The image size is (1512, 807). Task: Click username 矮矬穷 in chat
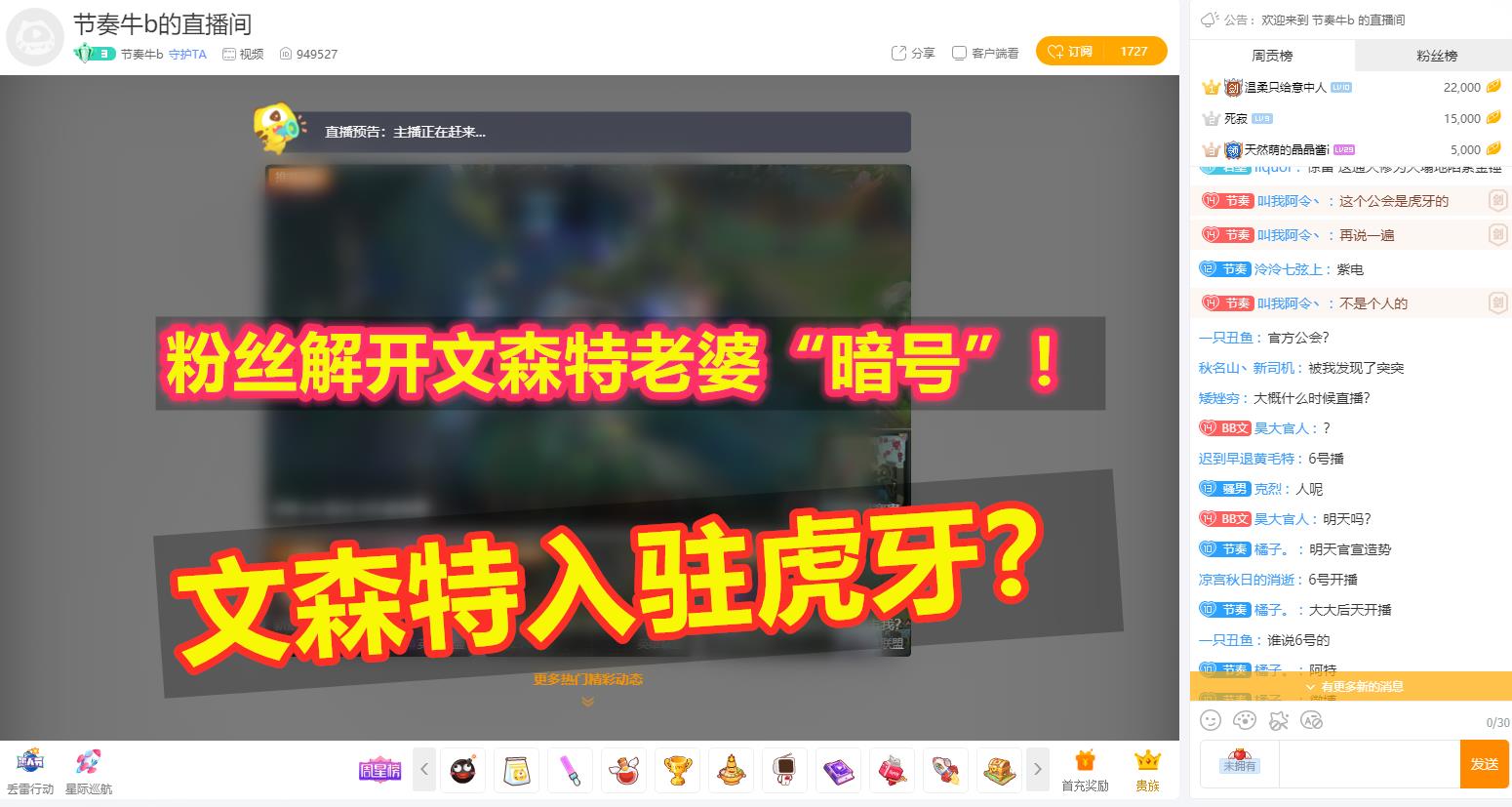[x=1218, y=398]
